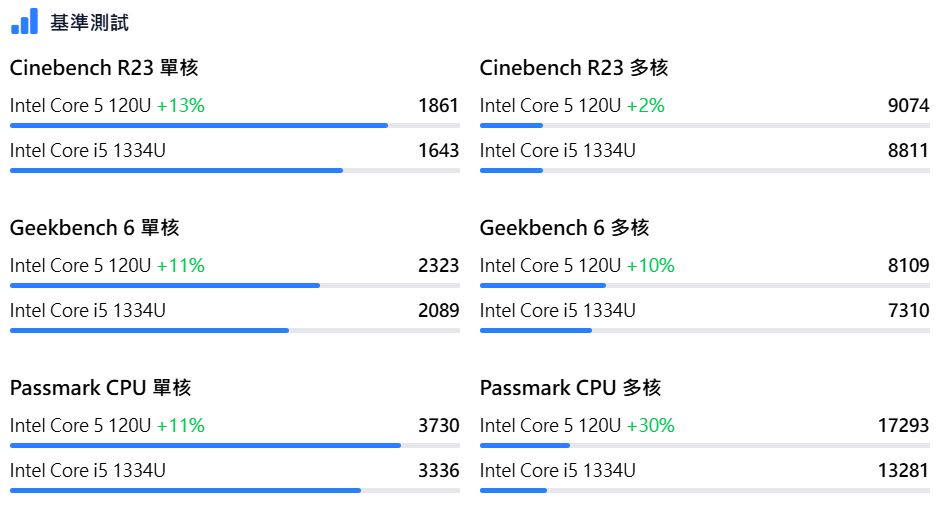Click Core 5 120U Geekbench multi-core bar
This screenshot has width=946, height=511.
[x=543, y=285]
